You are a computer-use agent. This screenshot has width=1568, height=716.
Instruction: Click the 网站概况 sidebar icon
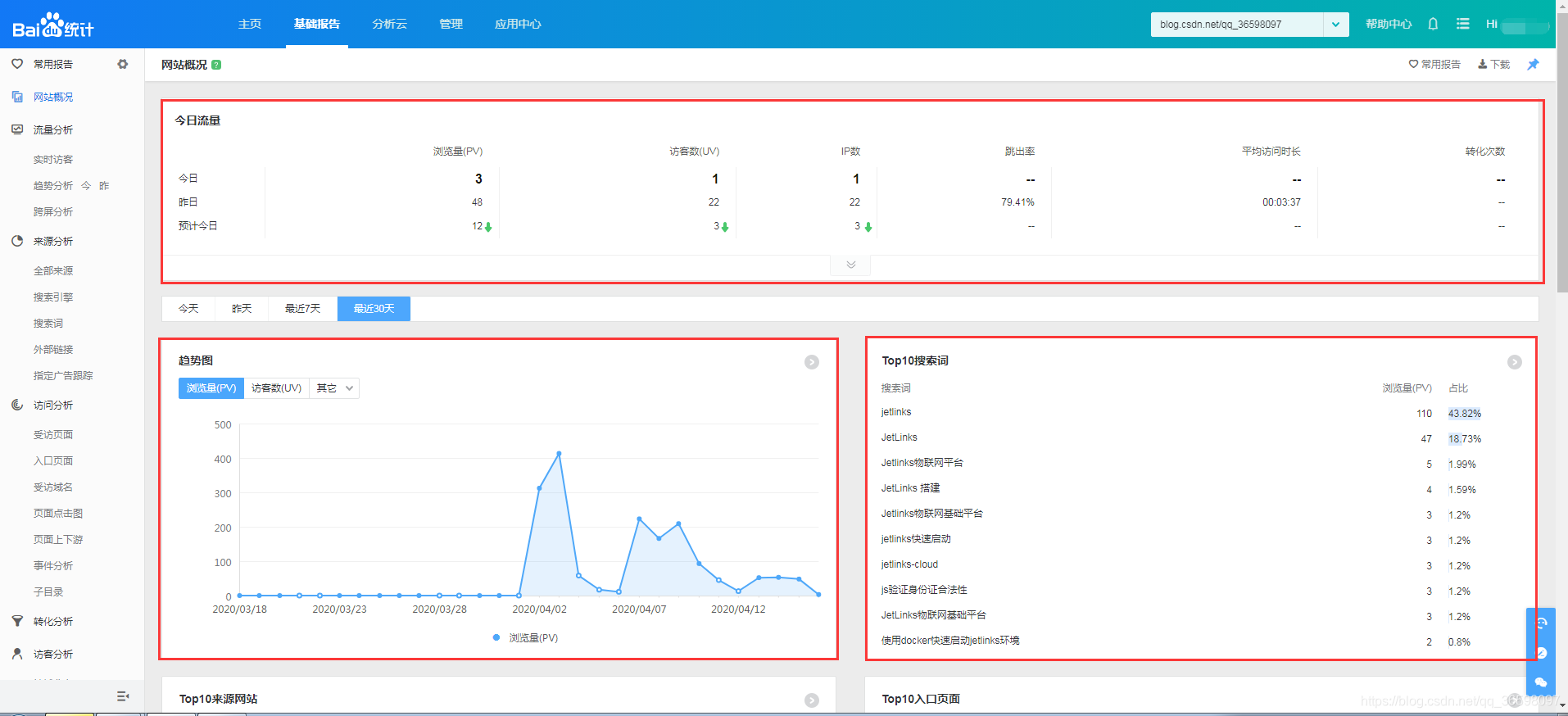tap(17, 97)
